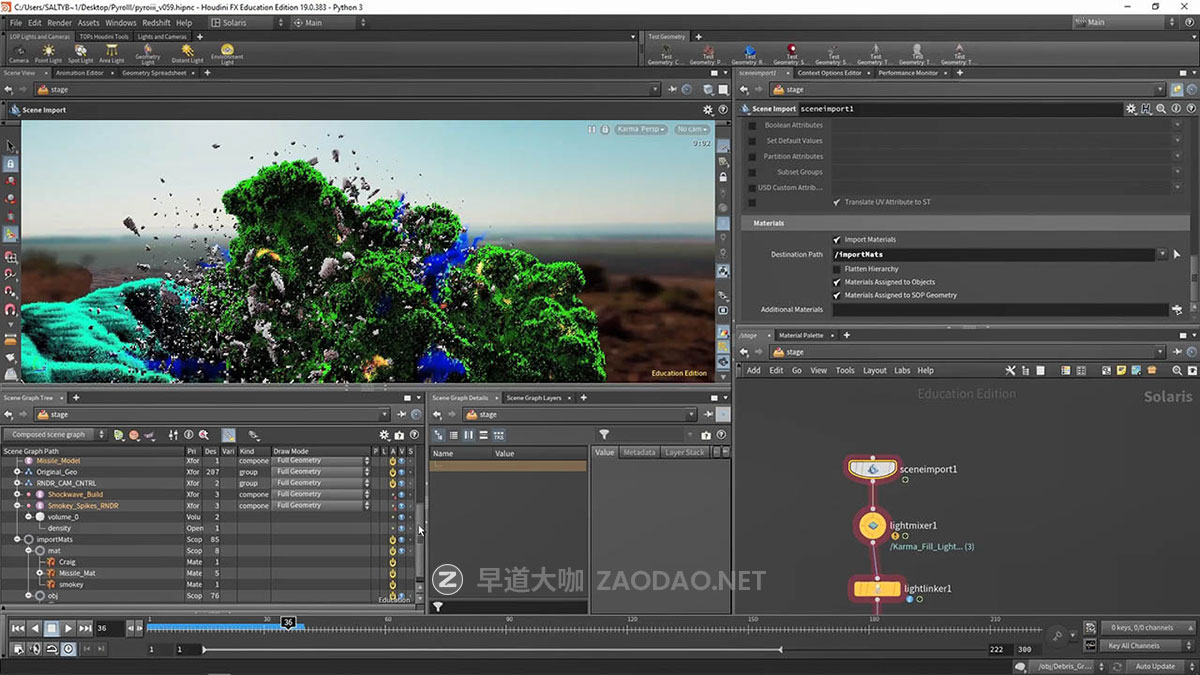Open the Layout menu in network editor
This screenshot has width=1200, height=675.
(x=875, y=370)
